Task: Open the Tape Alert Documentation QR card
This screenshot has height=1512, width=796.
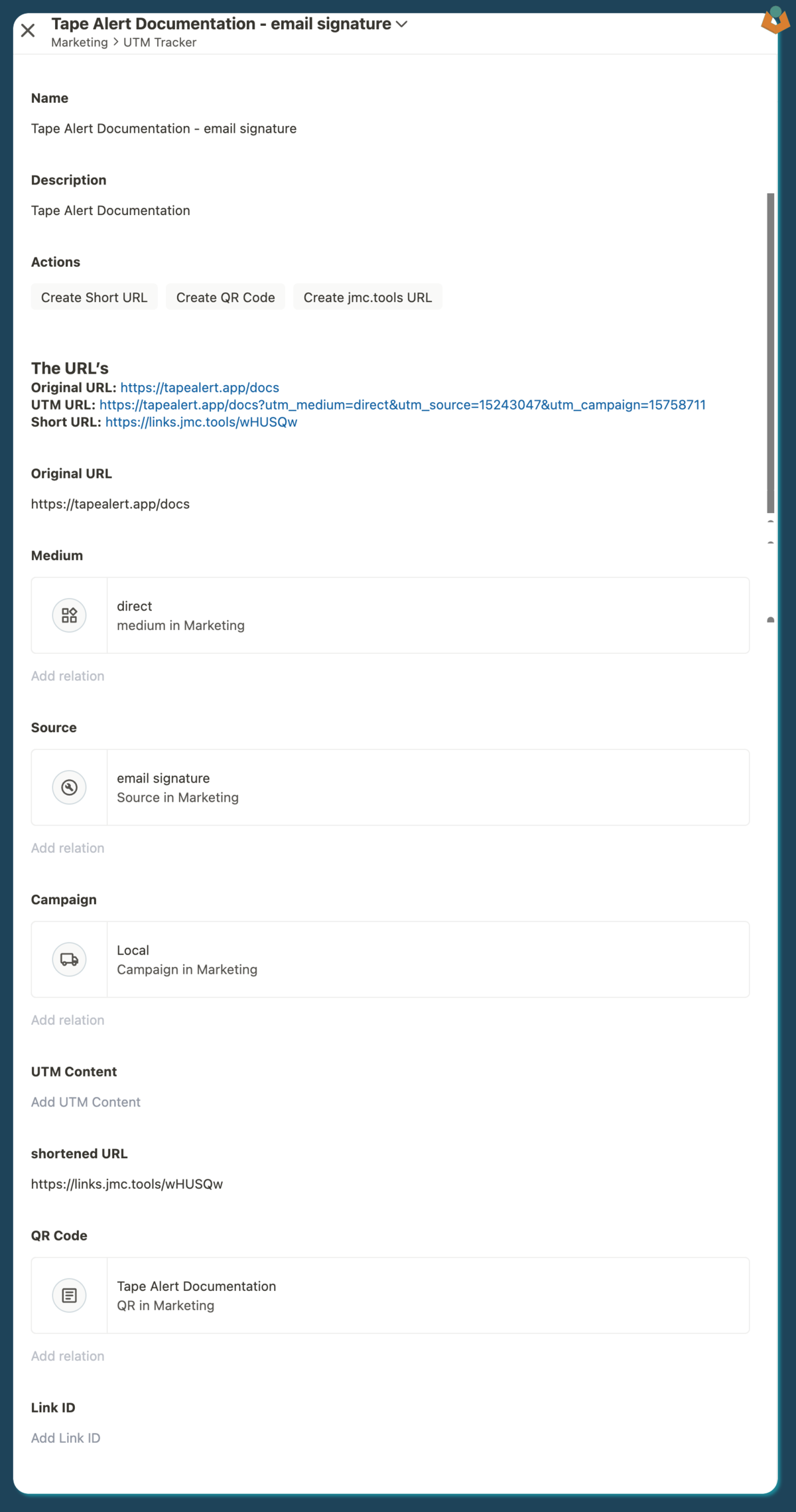Action: pos(390,1295)
